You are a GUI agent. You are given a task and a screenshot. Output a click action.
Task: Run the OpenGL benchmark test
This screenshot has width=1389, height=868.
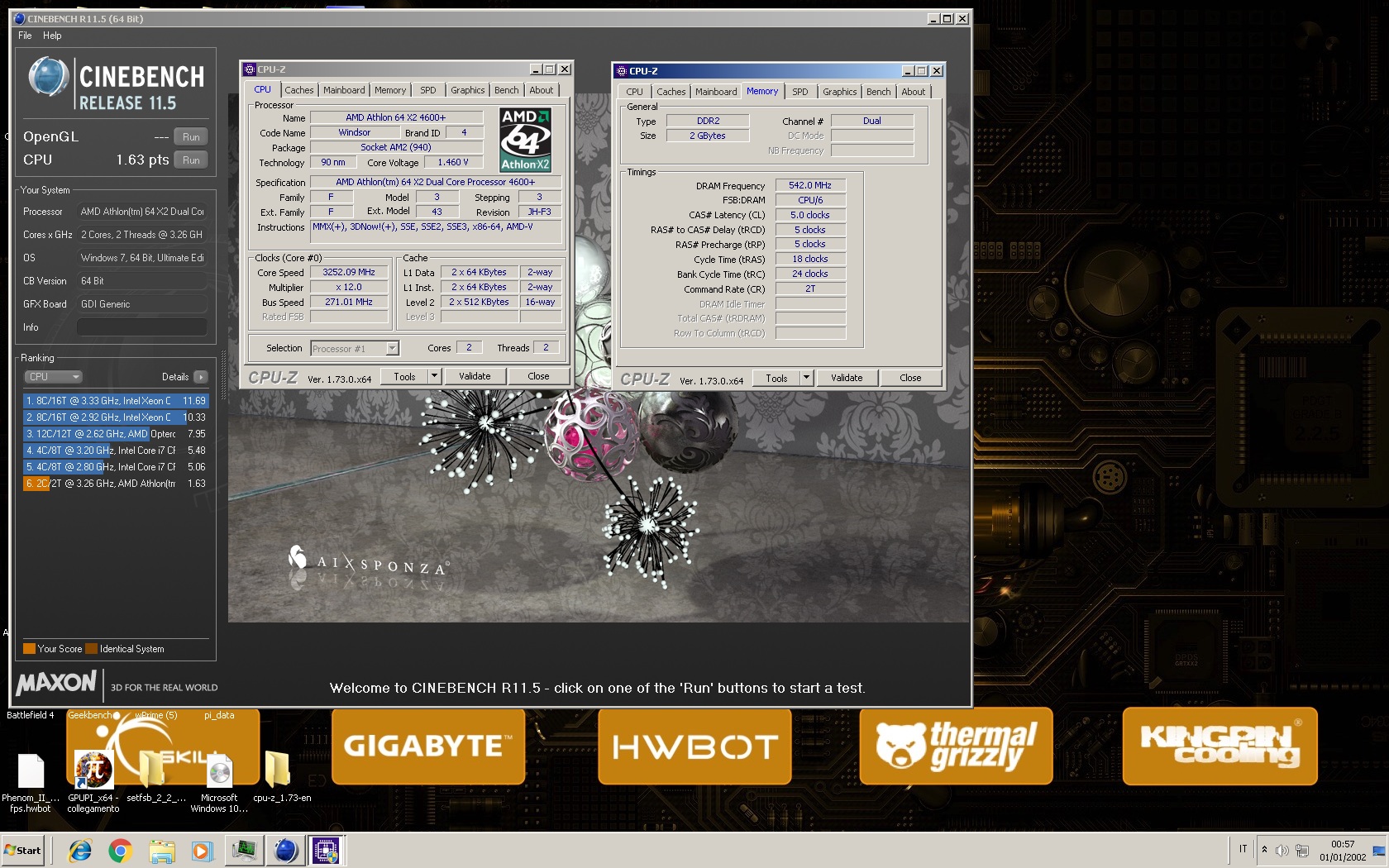191,137
